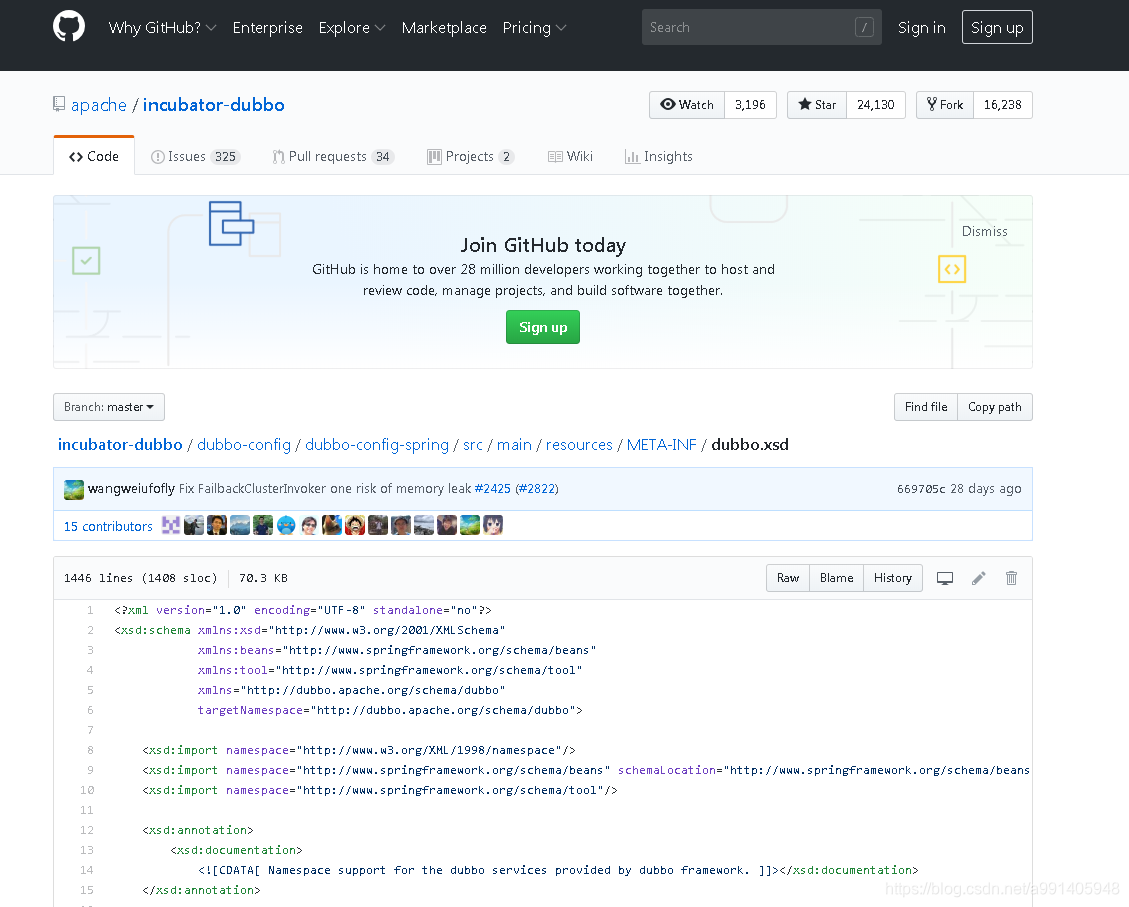
Task: Open the 15 contributors link
Action: pos(108,526)
